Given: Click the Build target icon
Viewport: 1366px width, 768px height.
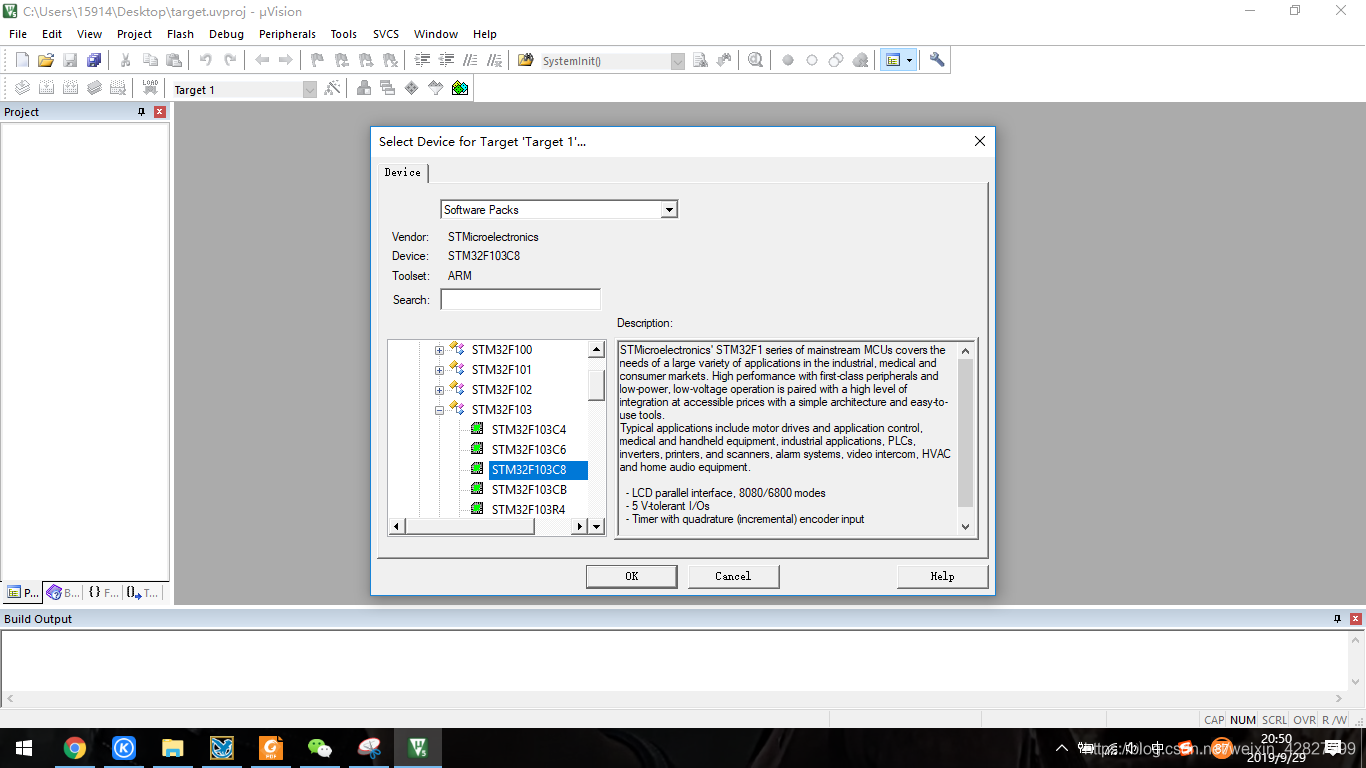Looking at the screenshot, I should [x=46, y=88].
